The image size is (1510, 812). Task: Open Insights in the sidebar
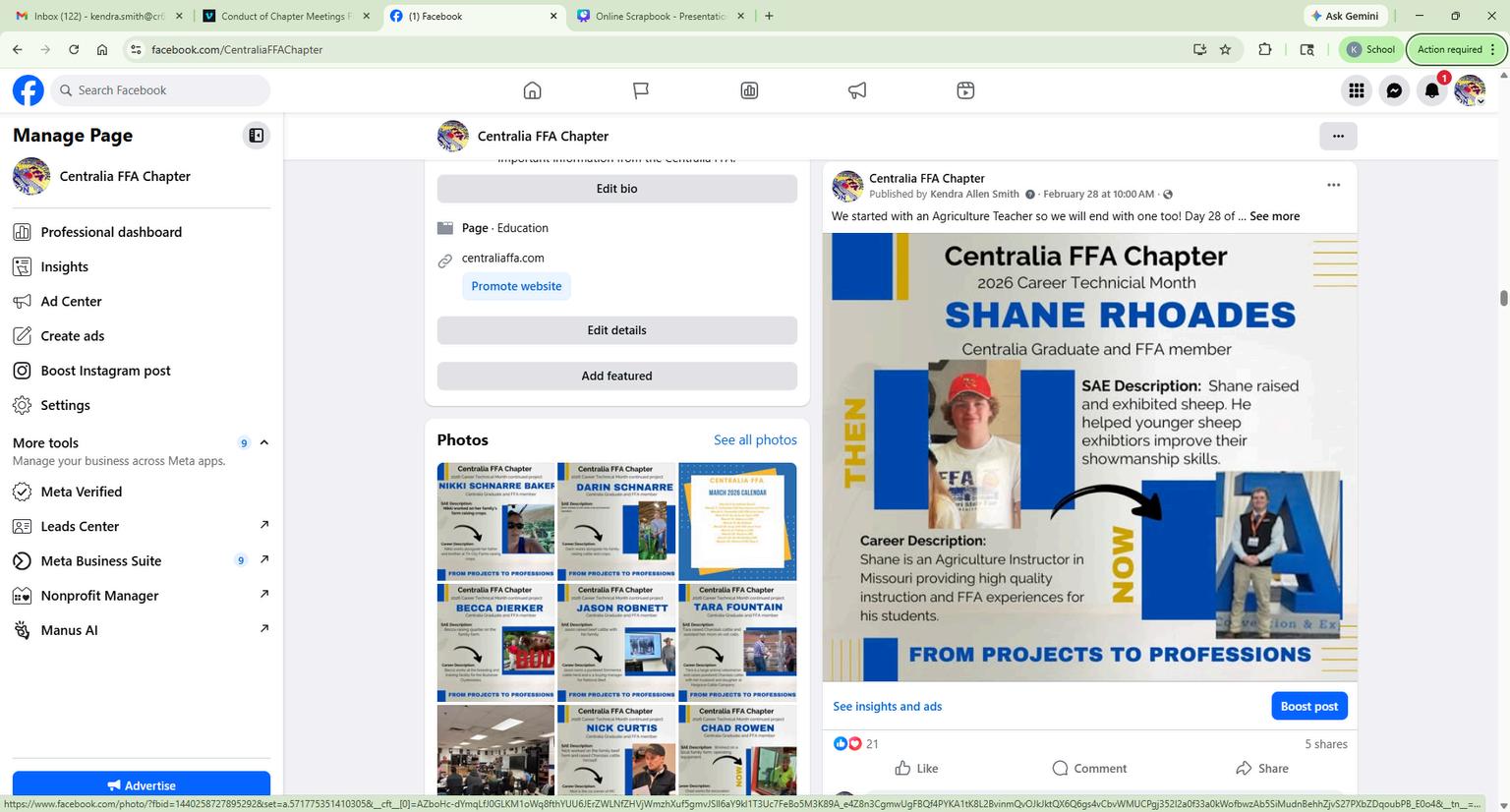[64, 266]
